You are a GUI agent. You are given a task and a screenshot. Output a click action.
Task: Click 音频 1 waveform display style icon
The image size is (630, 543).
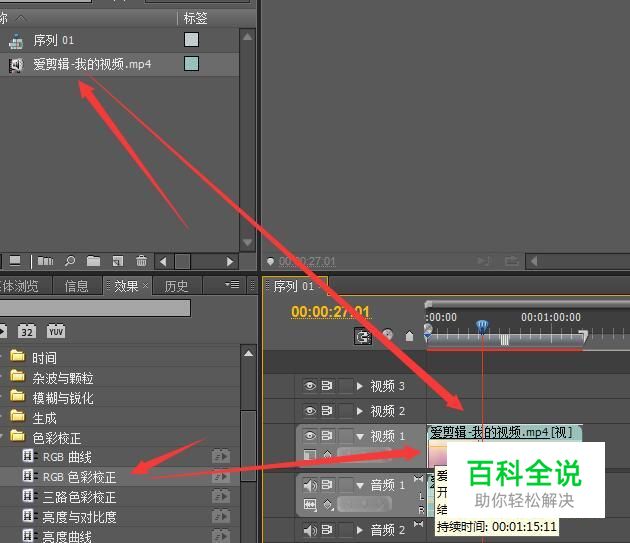(x=310, y=504)
